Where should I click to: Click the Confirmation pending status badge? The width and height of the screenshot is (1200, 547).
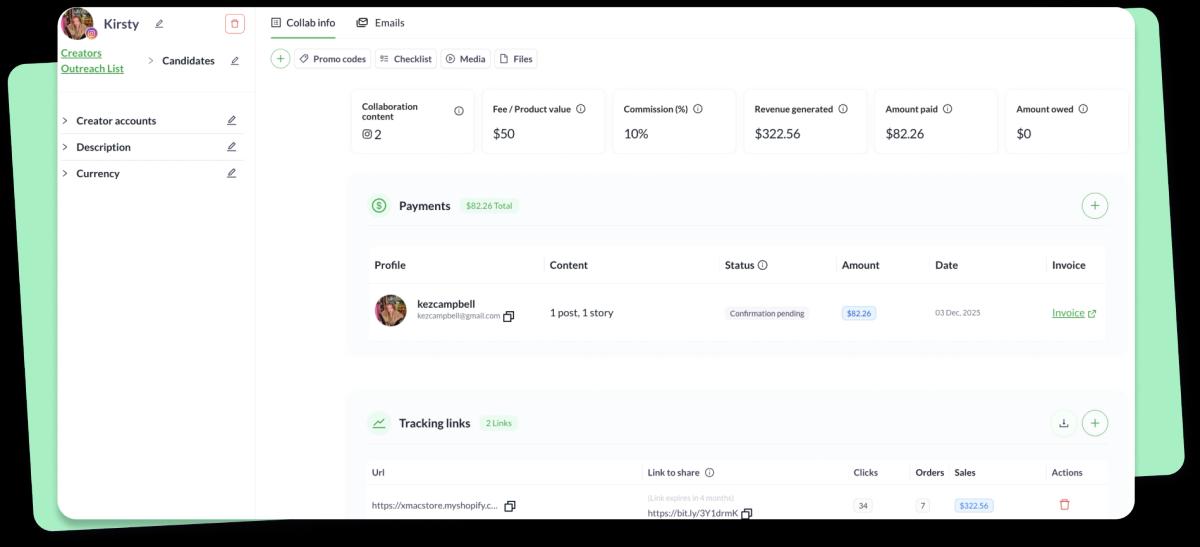[x=767, y=313]
